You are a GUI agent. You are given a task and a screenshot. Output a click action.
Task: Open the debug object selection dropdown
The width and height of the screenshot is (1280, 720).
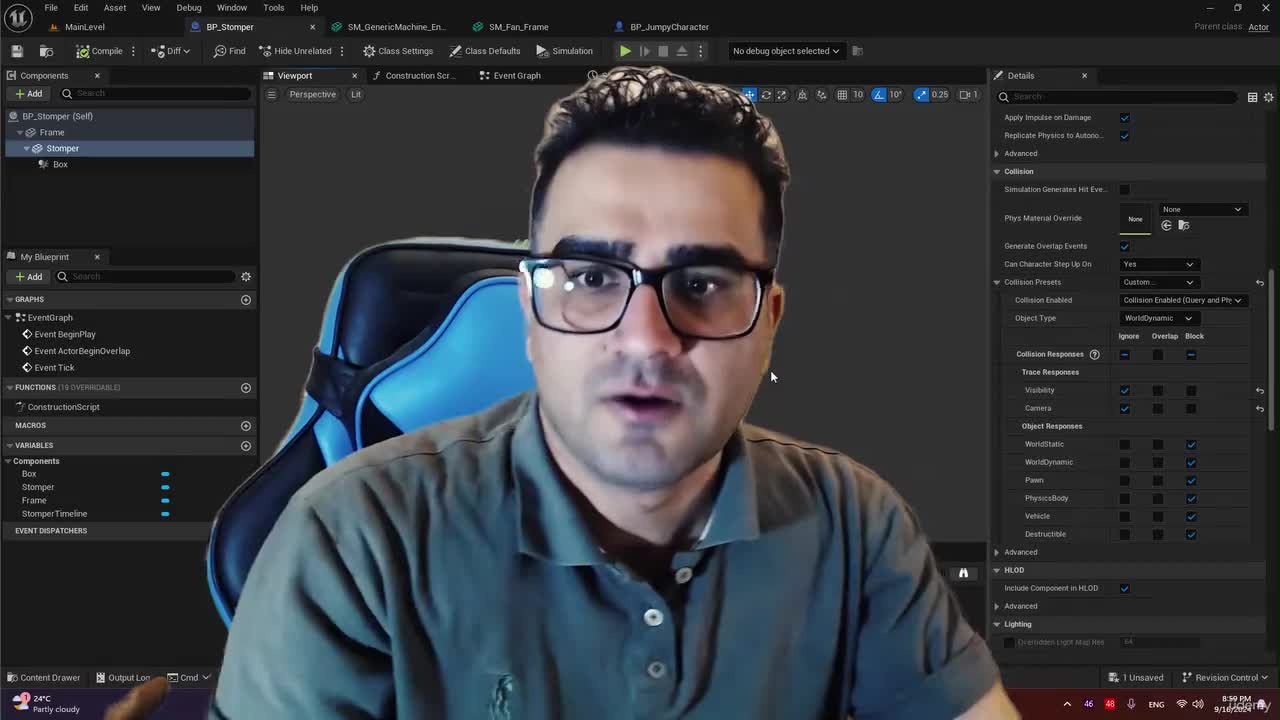[x=786, y=51]
